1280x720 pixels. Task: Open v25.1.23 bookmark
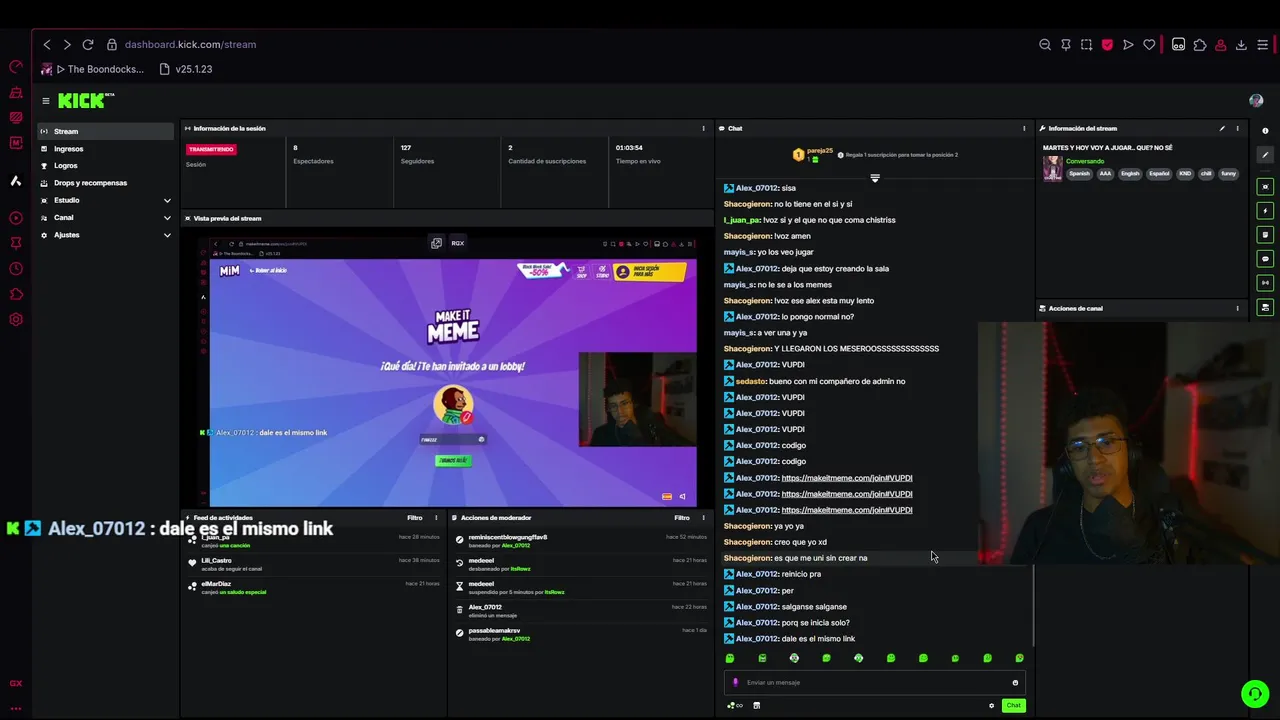(x=186, y=69)
